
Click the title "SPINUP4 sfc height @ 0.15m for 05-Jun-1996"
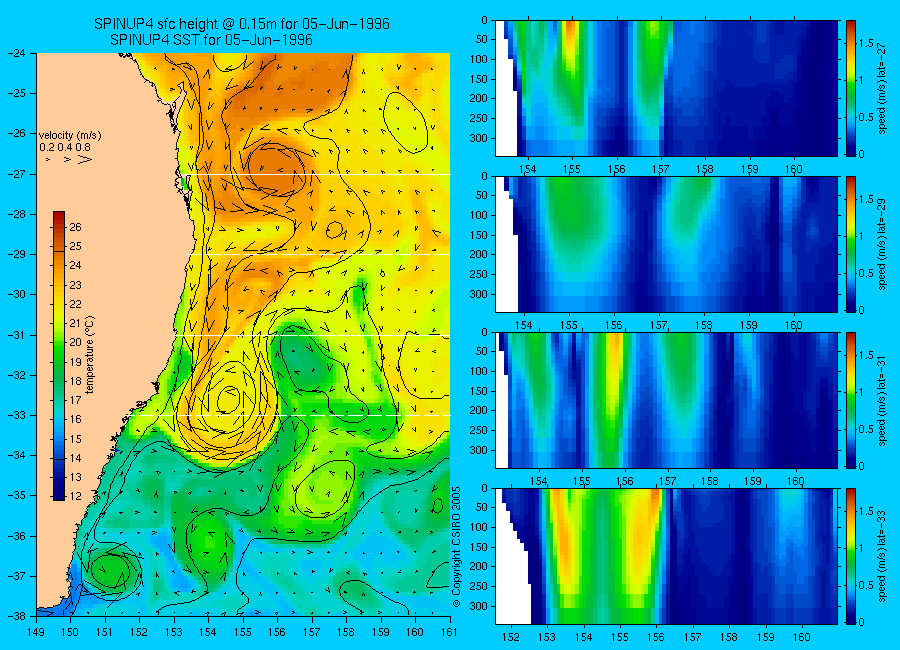[x=242, y=24]
